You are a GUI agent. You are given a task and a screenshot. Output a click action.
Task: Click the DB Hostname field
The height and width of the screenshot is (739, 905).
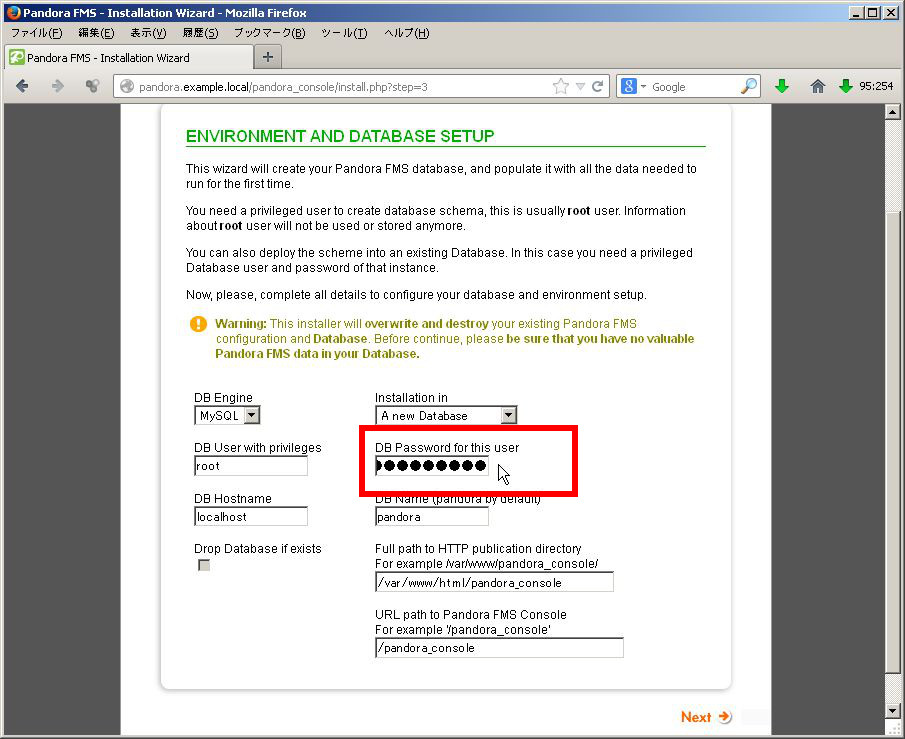(x=251, y=516)
